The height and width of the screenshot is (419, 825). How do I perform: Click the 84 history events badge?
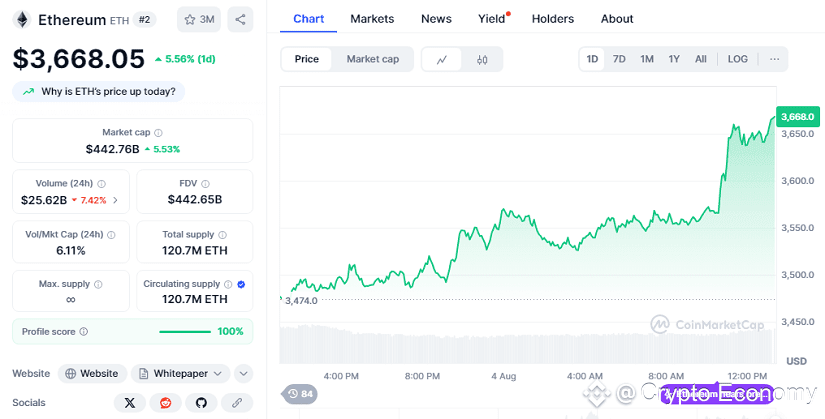coord(300,394)
